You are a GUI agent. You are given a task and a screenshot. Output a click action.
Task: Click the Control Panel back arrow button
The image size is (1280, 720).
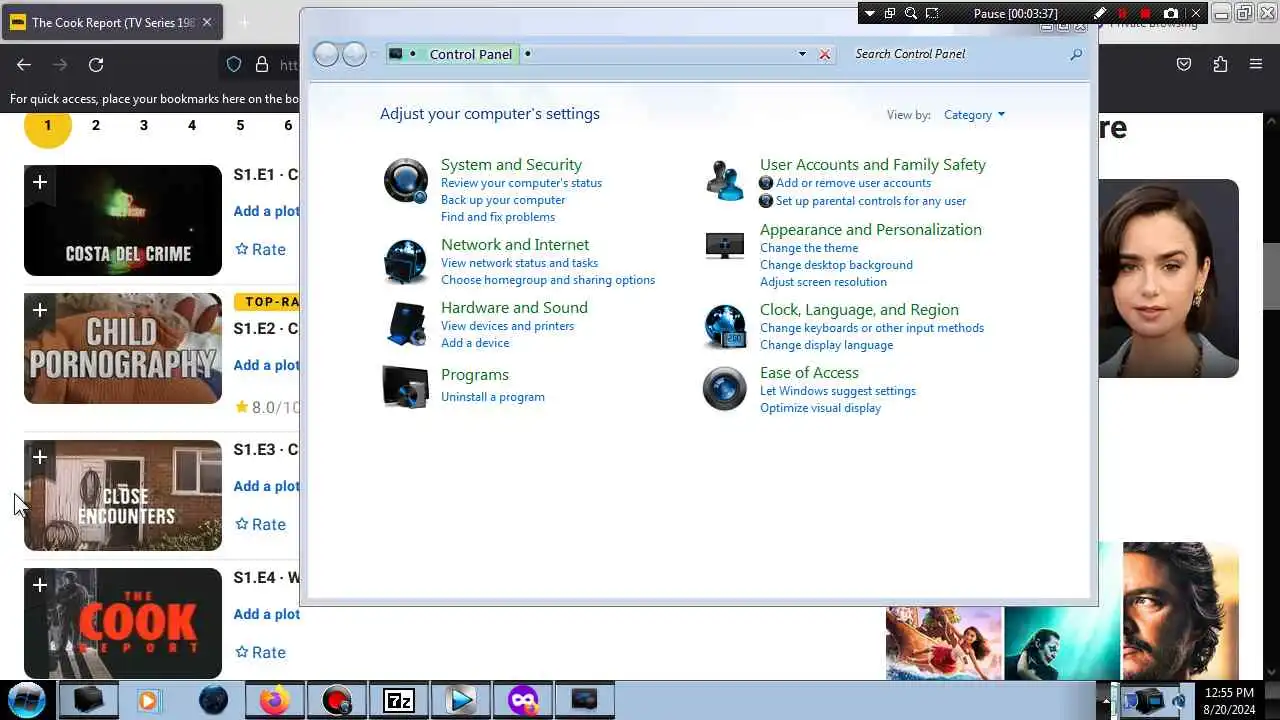click(x=326, y=54)
